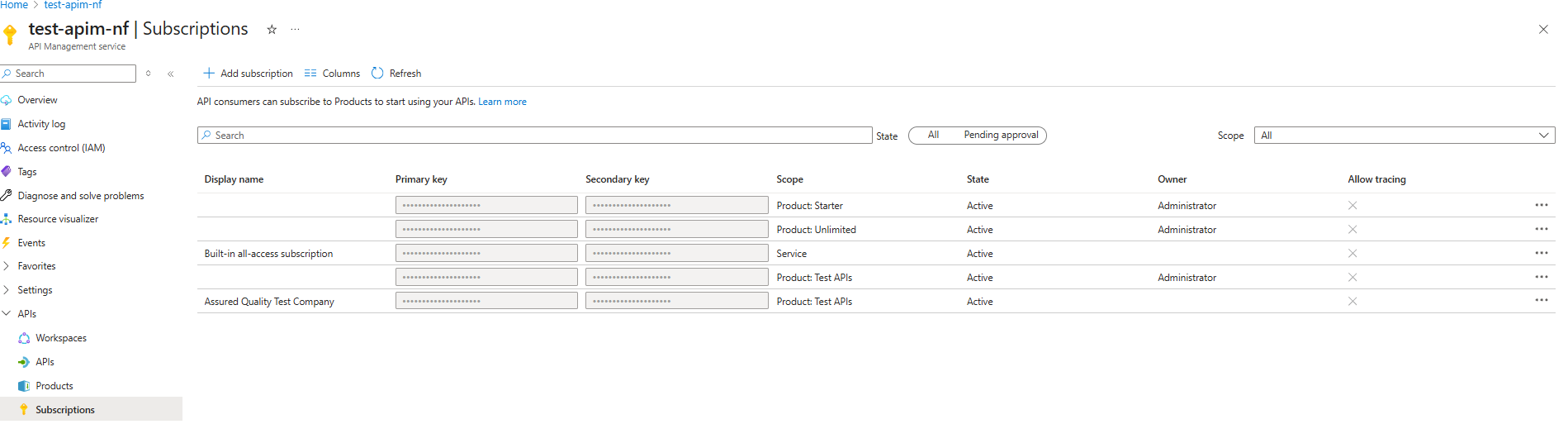The image size is (1568, 424).
Task: Click allow tracing X for Assured Quality row
Action: coord(1352,302)
